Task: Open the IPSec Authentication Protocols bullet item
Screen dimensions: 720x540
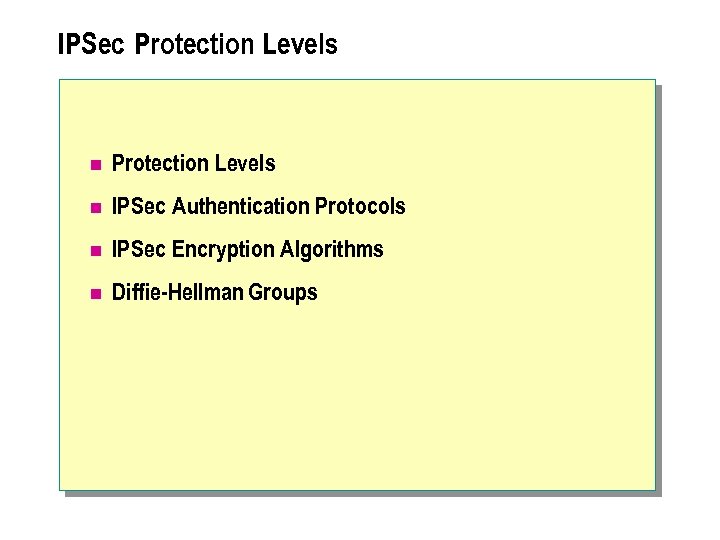Action: 258,207
